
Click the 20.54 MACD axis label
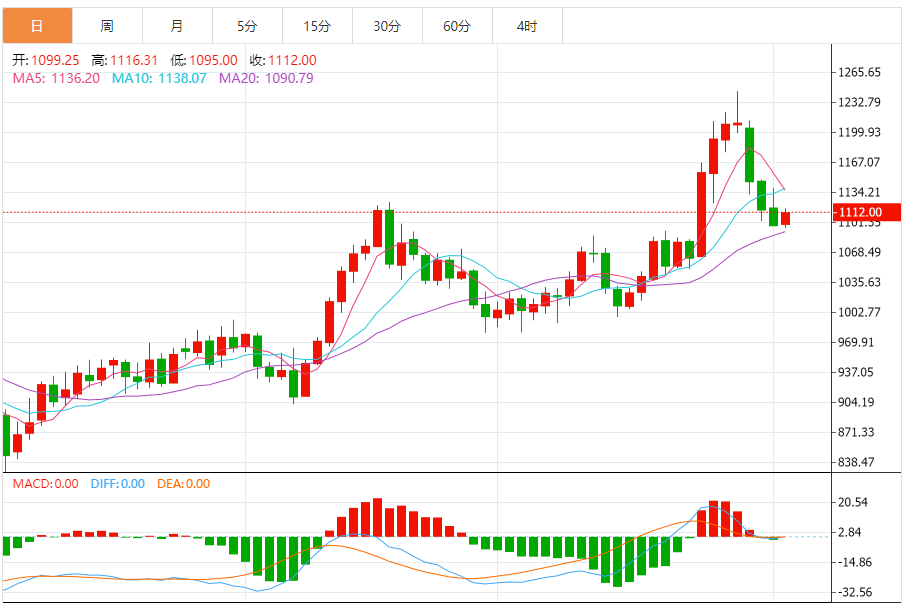(x=853, y=502)
